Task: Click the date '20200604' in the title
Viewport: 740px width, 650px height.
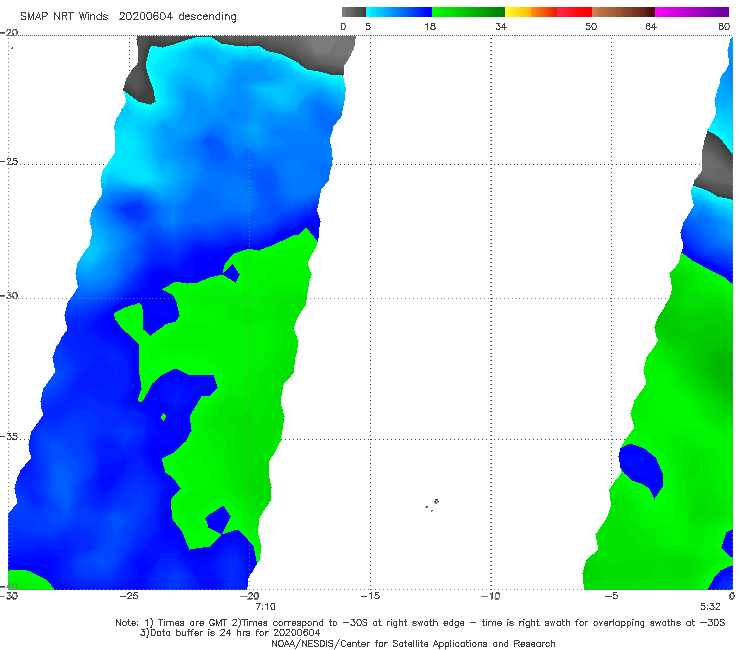Action: 145,17
